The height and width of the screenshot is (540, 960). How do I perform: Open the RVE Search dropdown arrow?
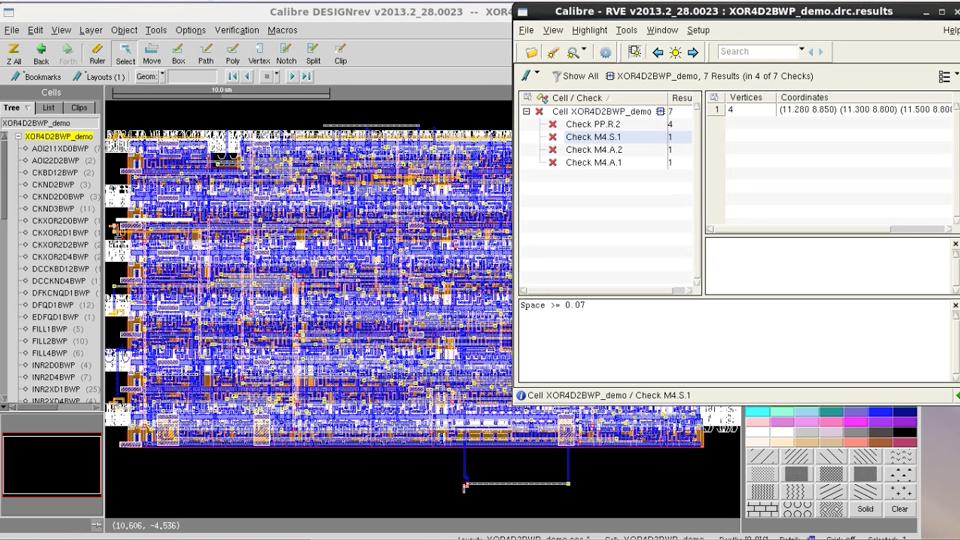[801, 50]
